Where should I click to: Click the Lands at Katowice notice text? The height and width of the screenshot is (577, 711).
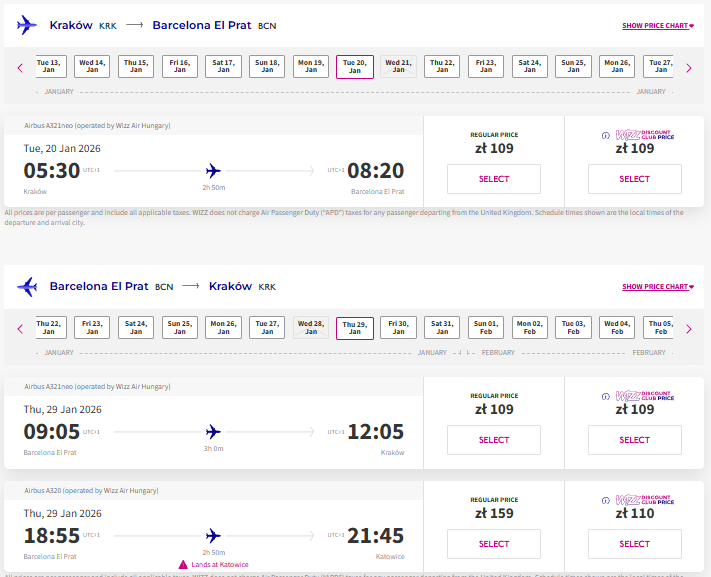point(220,565)
